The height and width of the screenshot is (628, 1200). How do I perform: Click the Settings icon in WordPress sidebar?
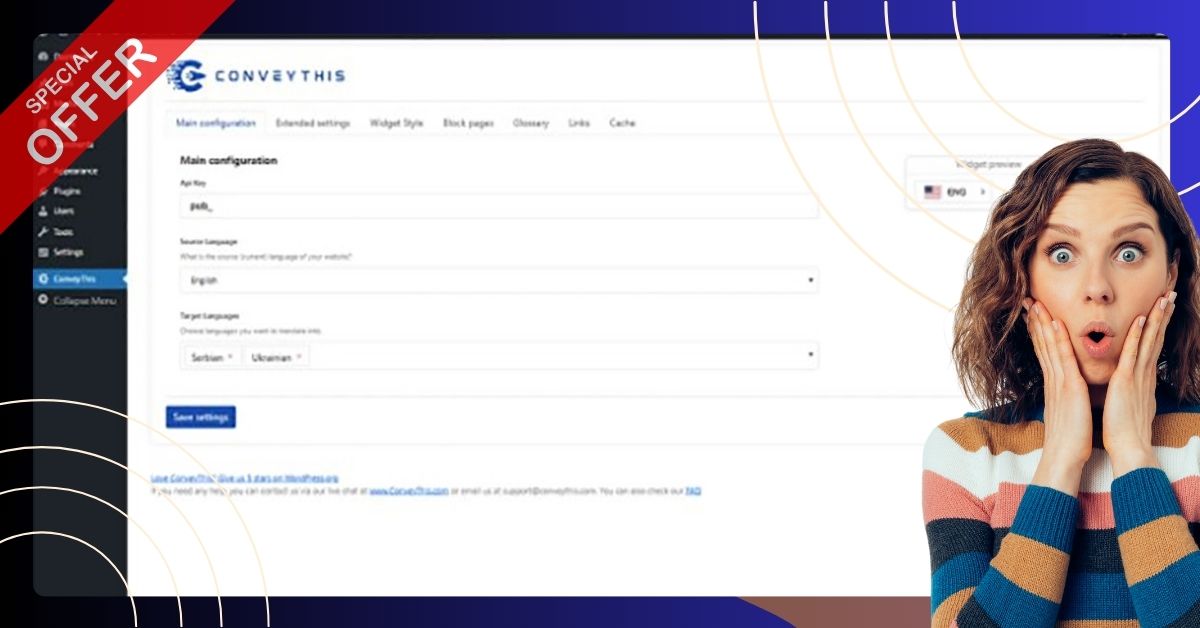click(43, 252)
